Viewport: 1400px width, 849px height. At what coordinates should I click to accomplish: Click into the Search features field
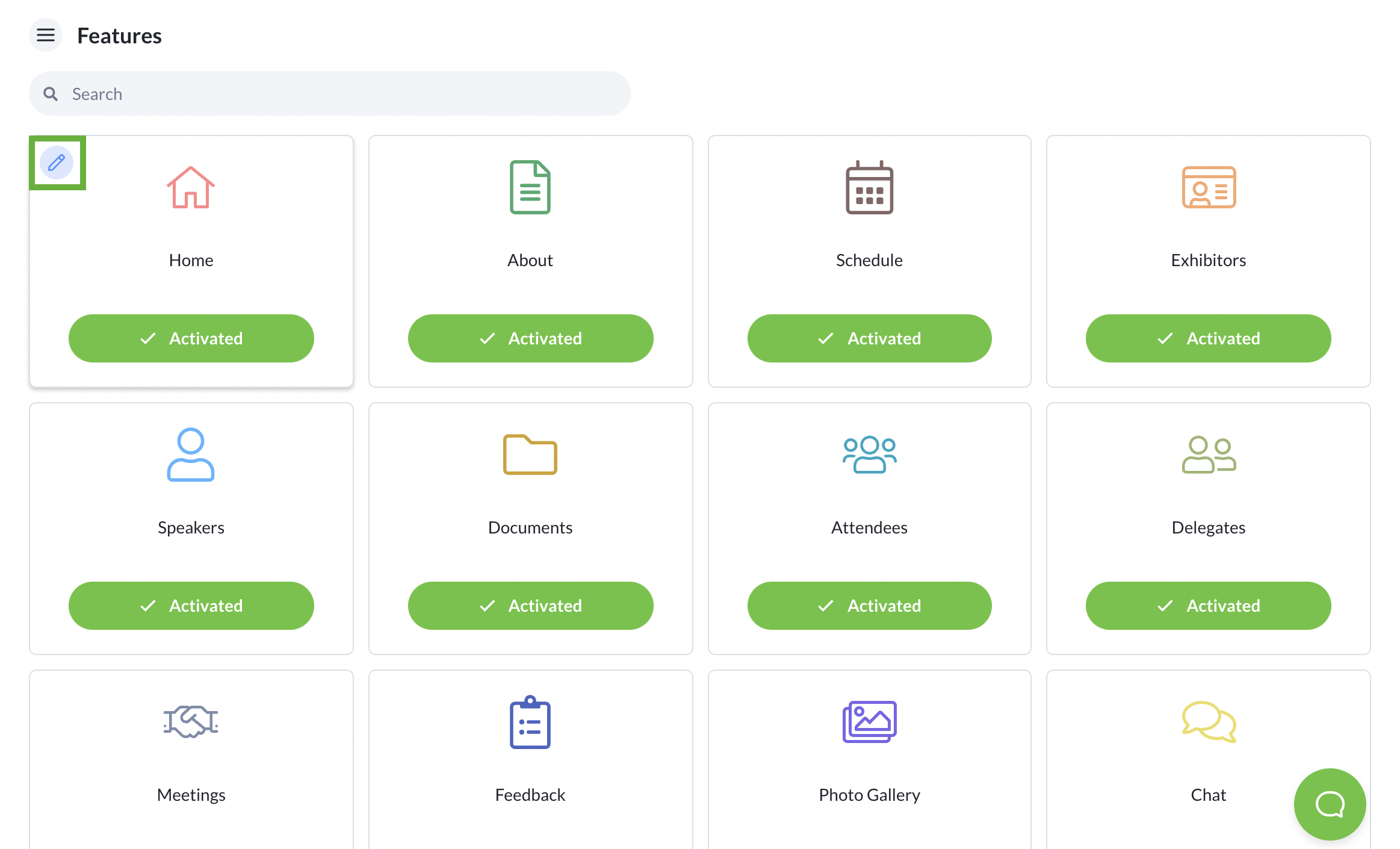point(337,94)
